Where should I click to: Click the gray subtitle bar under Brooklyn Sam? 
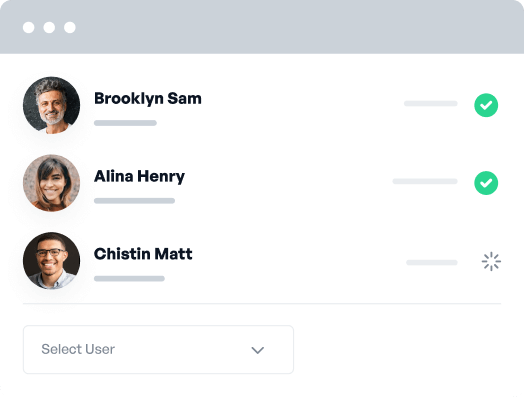(125, 123)
